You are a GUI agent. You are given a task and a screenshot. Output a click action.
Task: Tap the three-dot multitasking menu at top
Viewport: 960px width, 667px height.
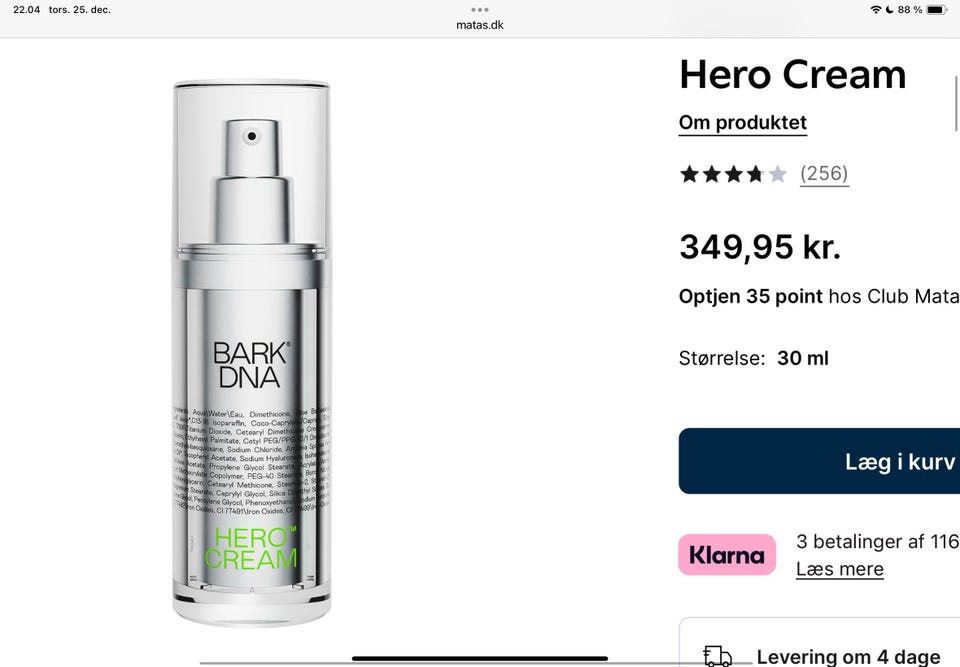pos(479,10)
